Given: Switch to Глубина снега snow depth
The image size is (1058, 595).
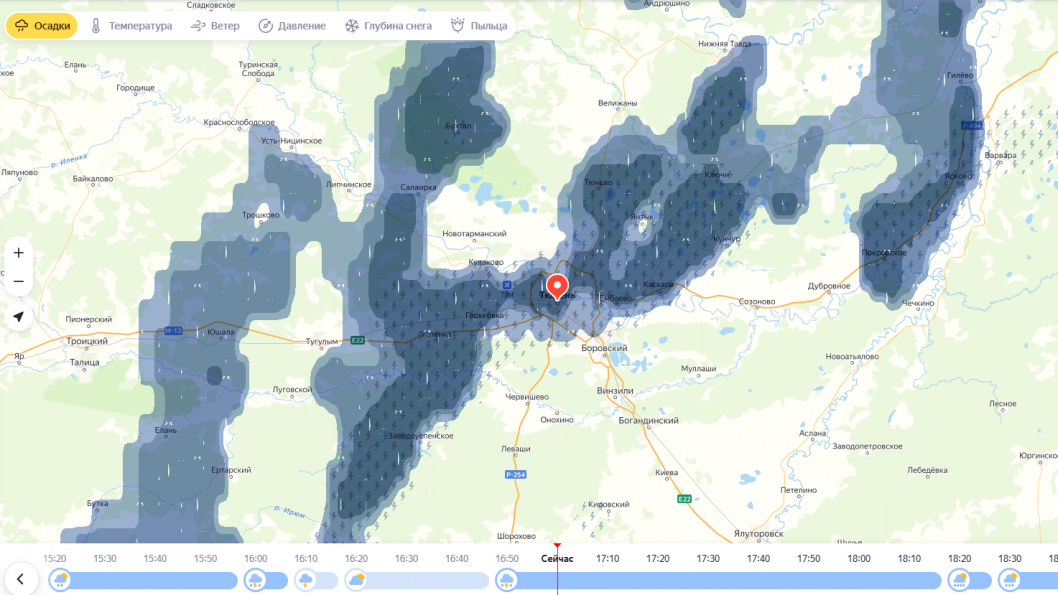Looking at the screenshot, I should pyautogui.click(x=388, y=26).
